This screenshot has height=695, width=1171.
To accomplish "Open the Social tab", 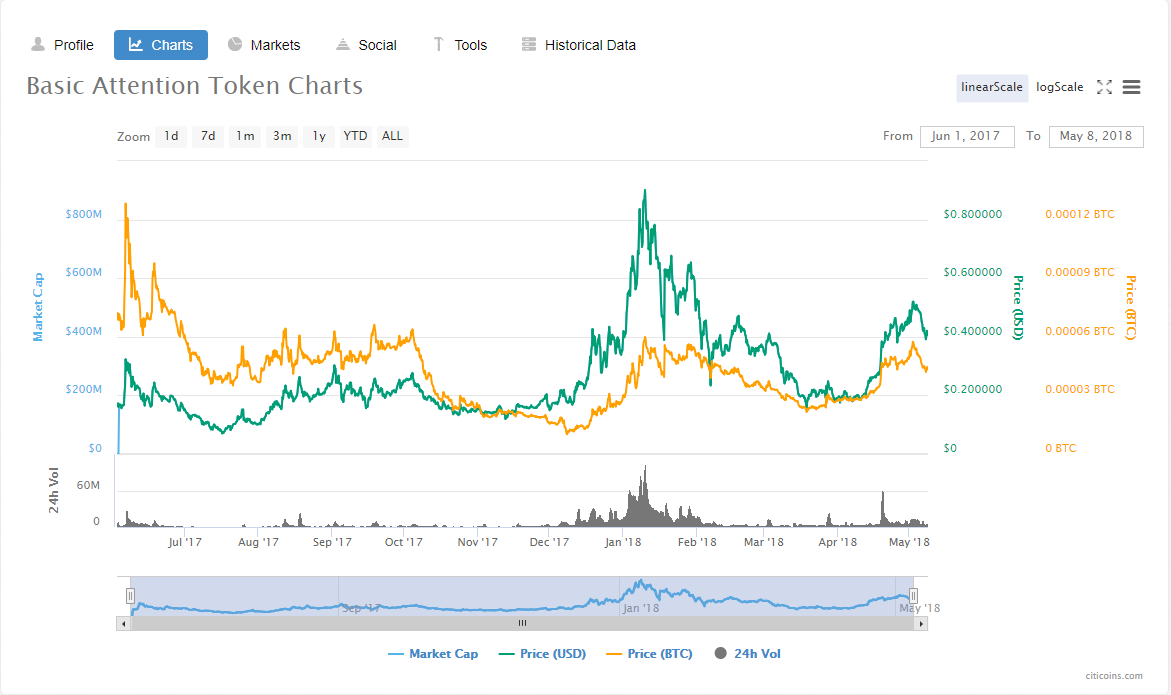I will click(x=366, y=45).
